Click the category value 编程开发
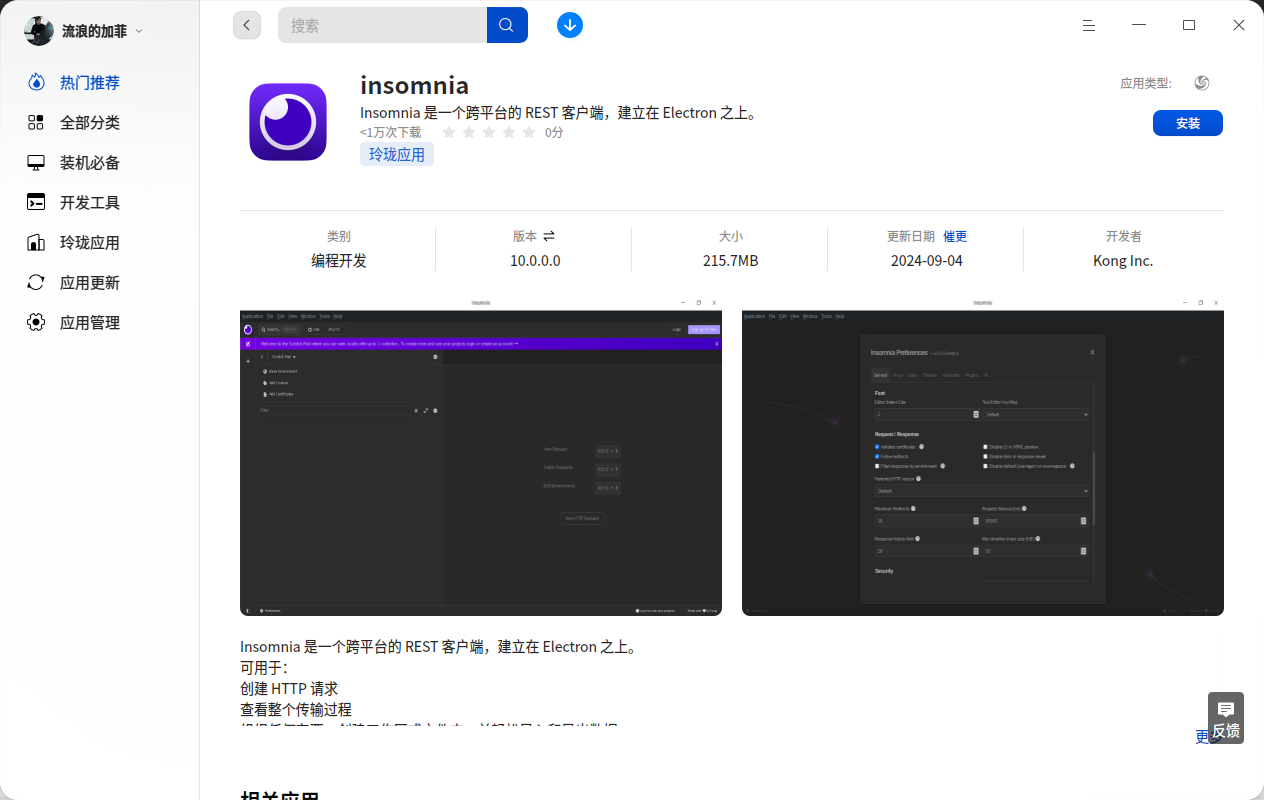Screen dimensions: 1264x800 [x=339, y=261]
